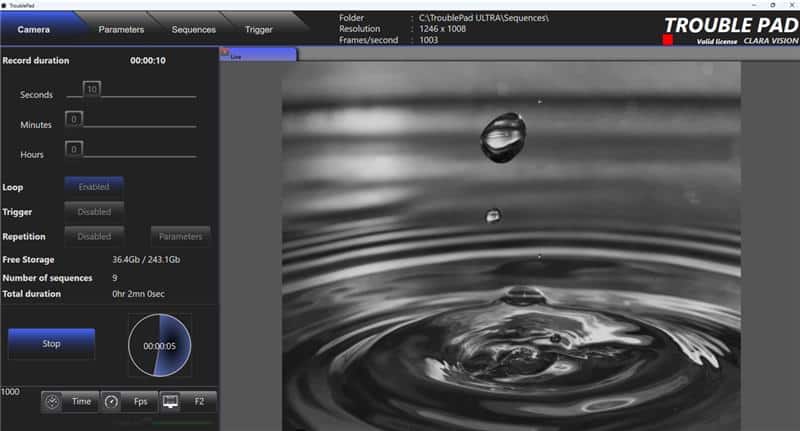Click the 1000 value above bottom toolbar
800x431 pixels.
pyautogui.click(x=10, y=392)
